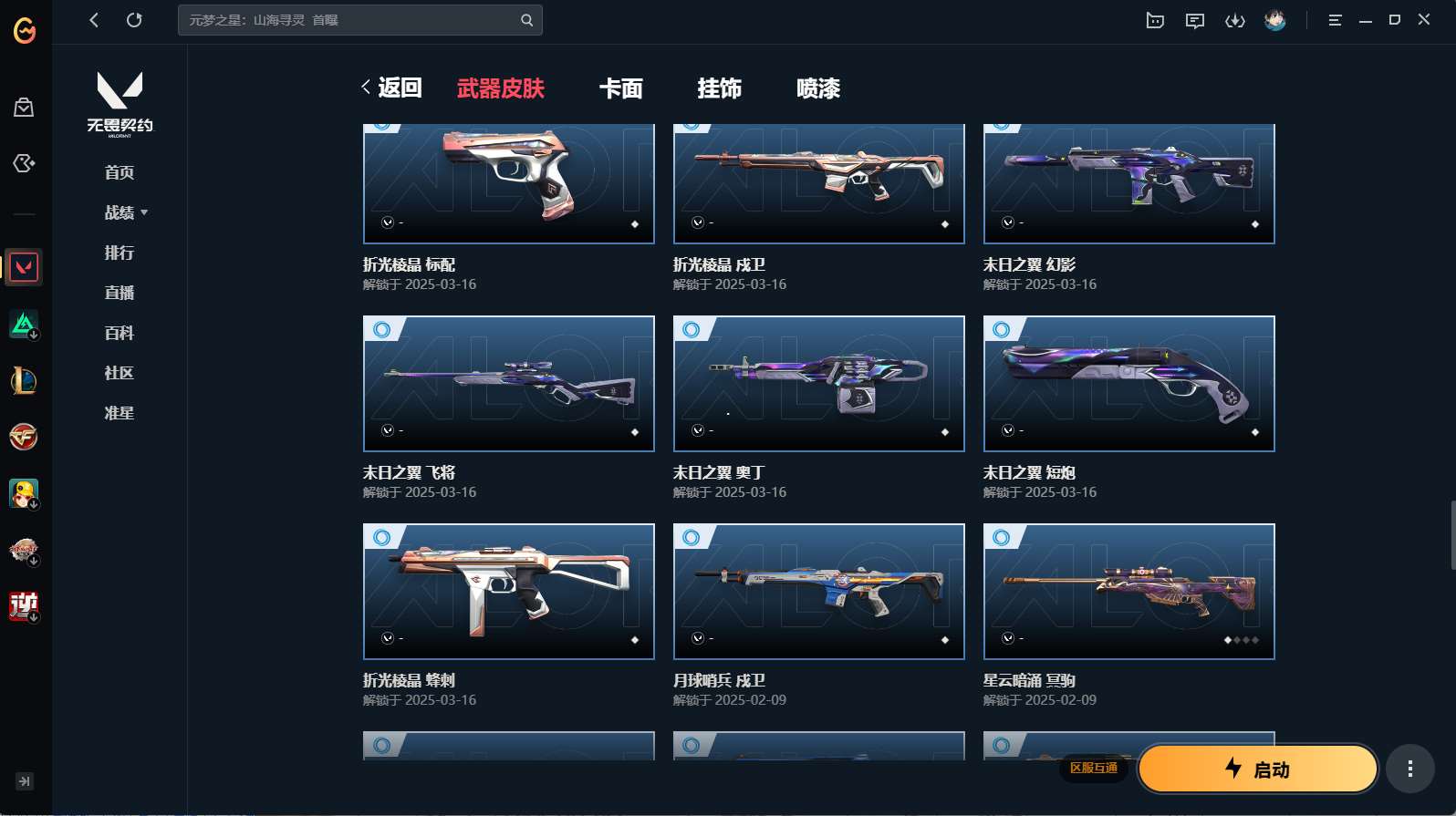The image size is (1456, 816).
Task: Expand the sidebar with bottom arrow icon
Action: [25, 781]
